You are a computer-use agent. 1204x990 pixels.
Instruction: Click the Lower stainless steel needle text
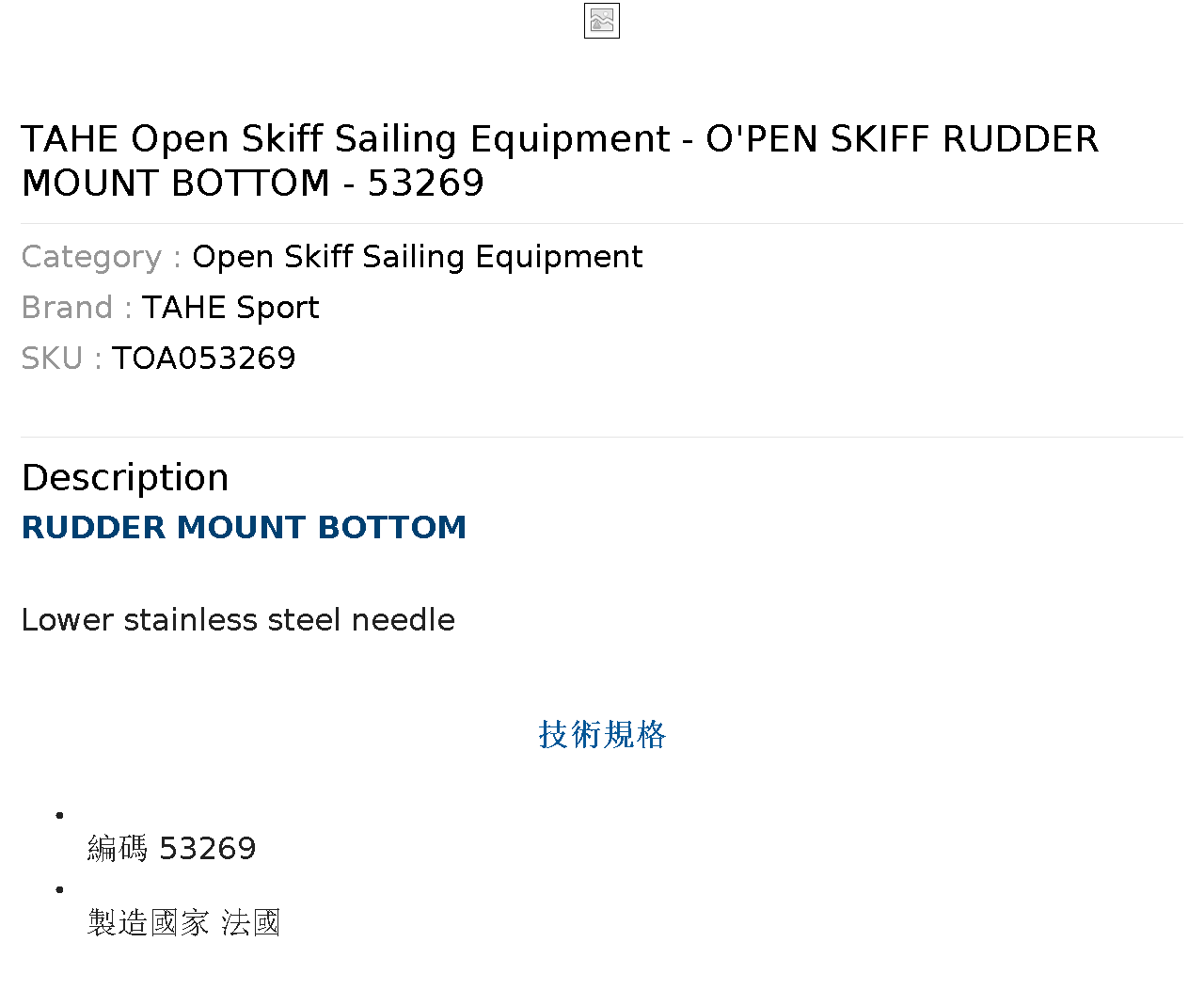[238, 620]
